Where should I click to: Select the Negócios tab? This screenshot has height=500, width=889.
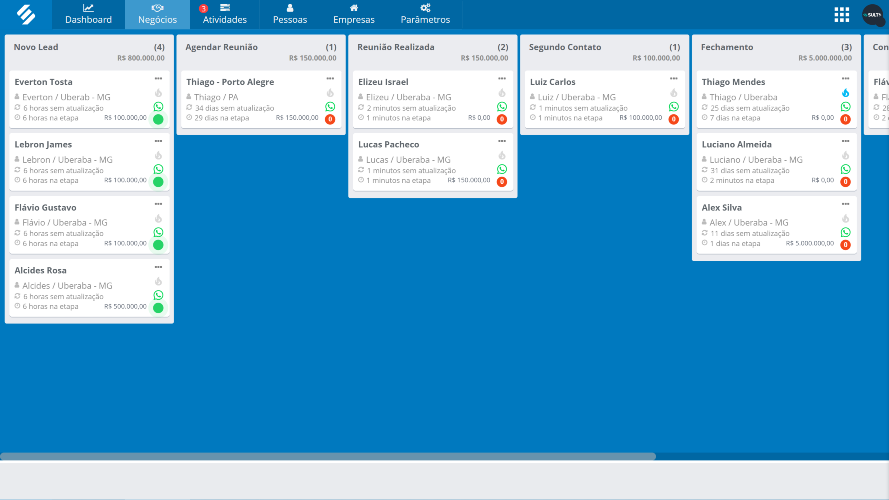(x=158, y=14)
